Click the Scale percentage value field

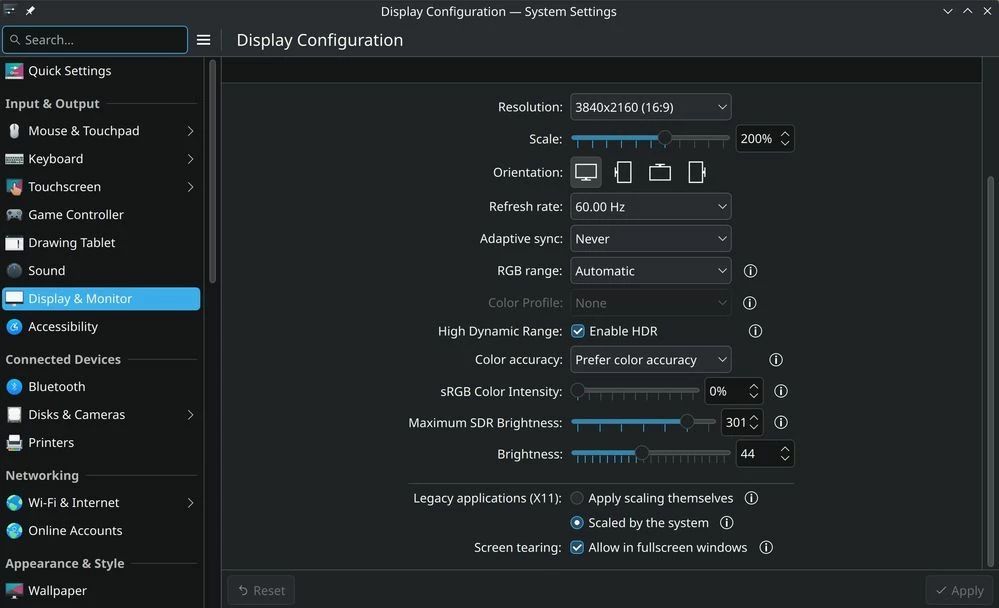757,139
